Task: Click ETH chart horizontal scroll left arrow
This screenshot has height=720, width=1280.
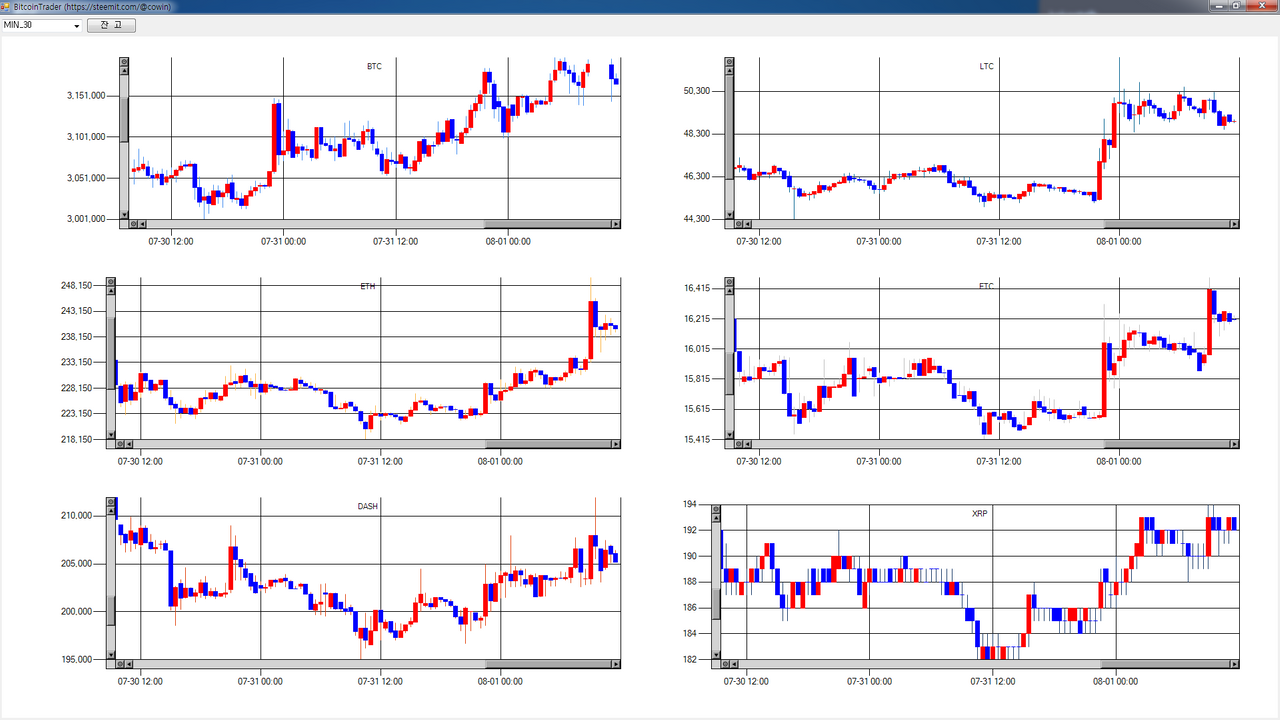Action: tap(130, 444)
